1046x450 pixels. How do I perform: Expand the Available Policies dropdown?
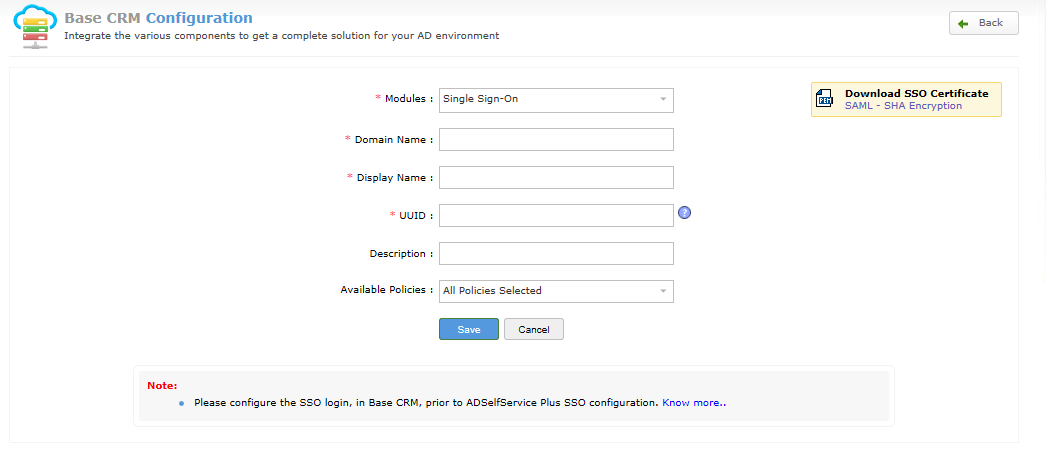(556, 291)
